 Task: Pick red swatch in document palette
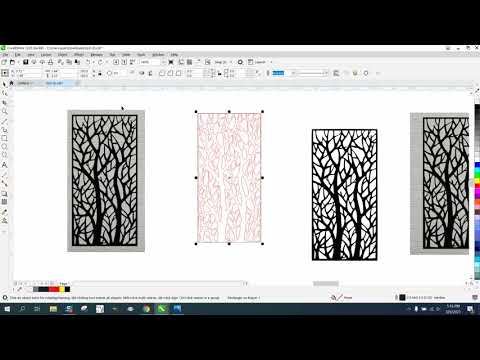tap(53, 289)
